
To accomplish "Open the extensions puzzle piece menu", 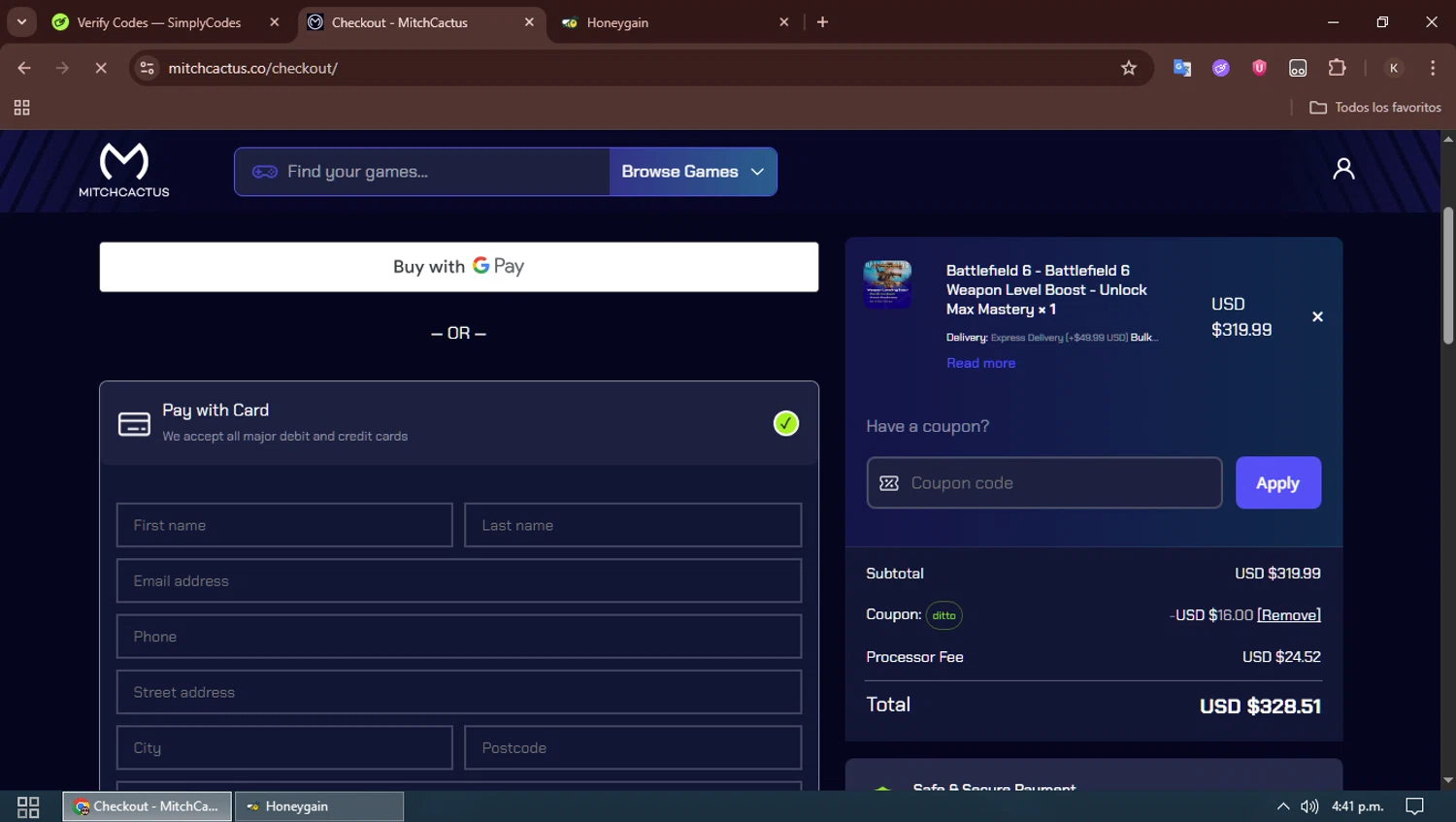I will pyautogui.click(x=1337, y=68).
